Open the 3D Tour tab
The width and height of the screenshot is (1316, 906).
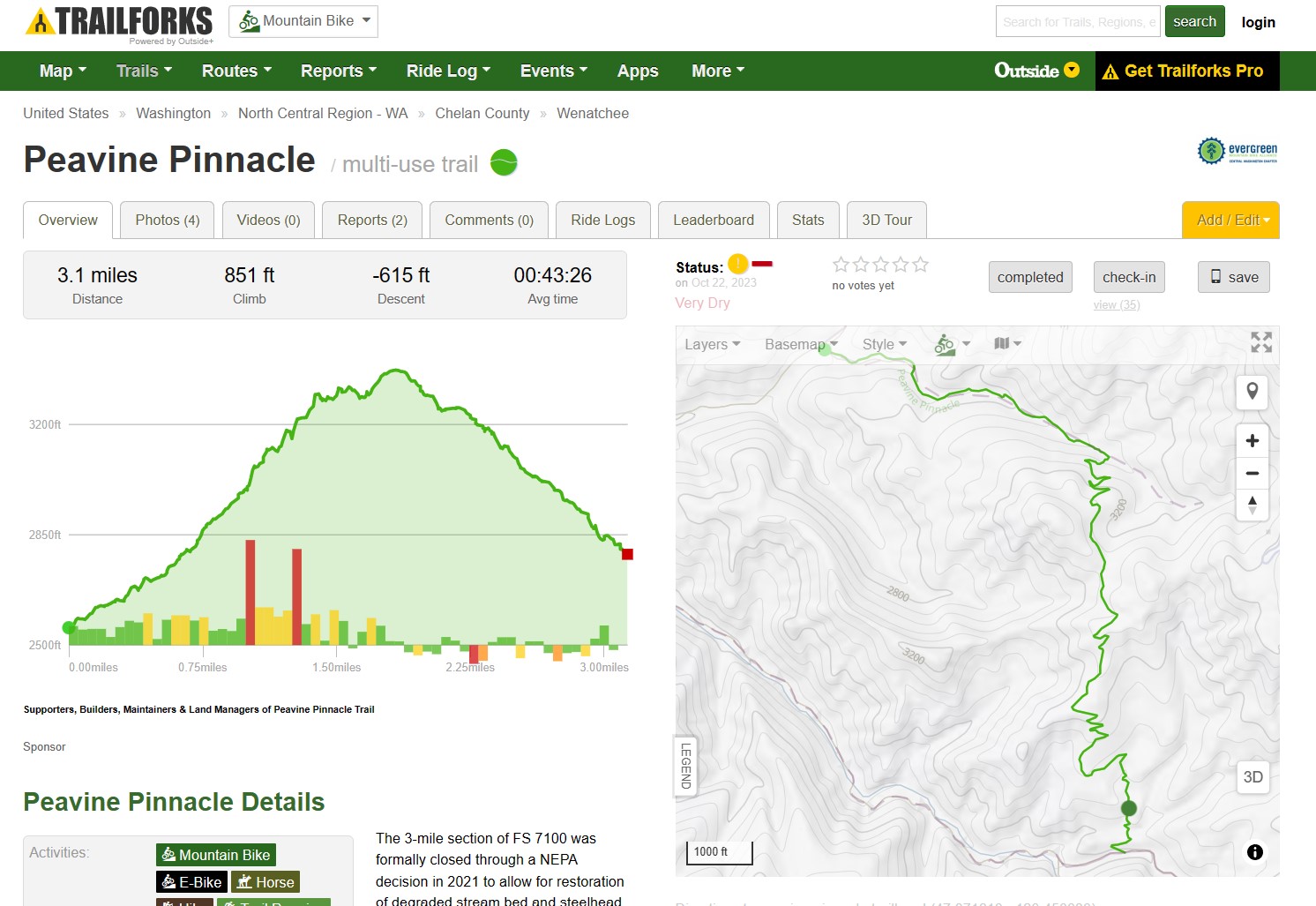tap(887, 220)
